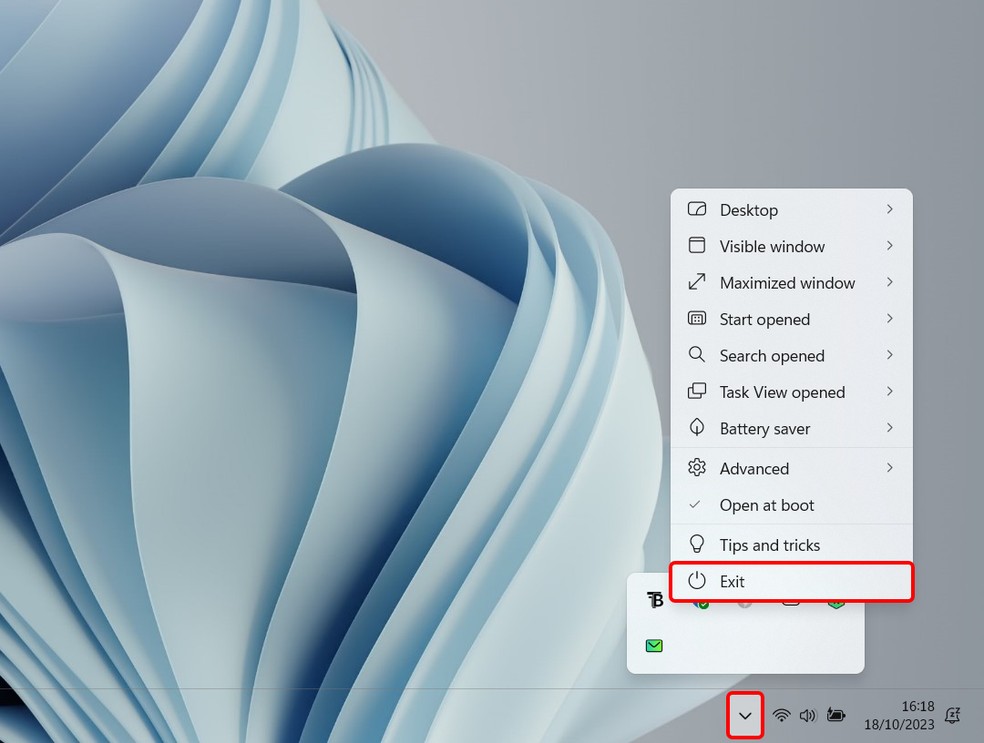Click the gear icon next to Advanced
This screenshot has height=743, width=984.
coord(697,468)
